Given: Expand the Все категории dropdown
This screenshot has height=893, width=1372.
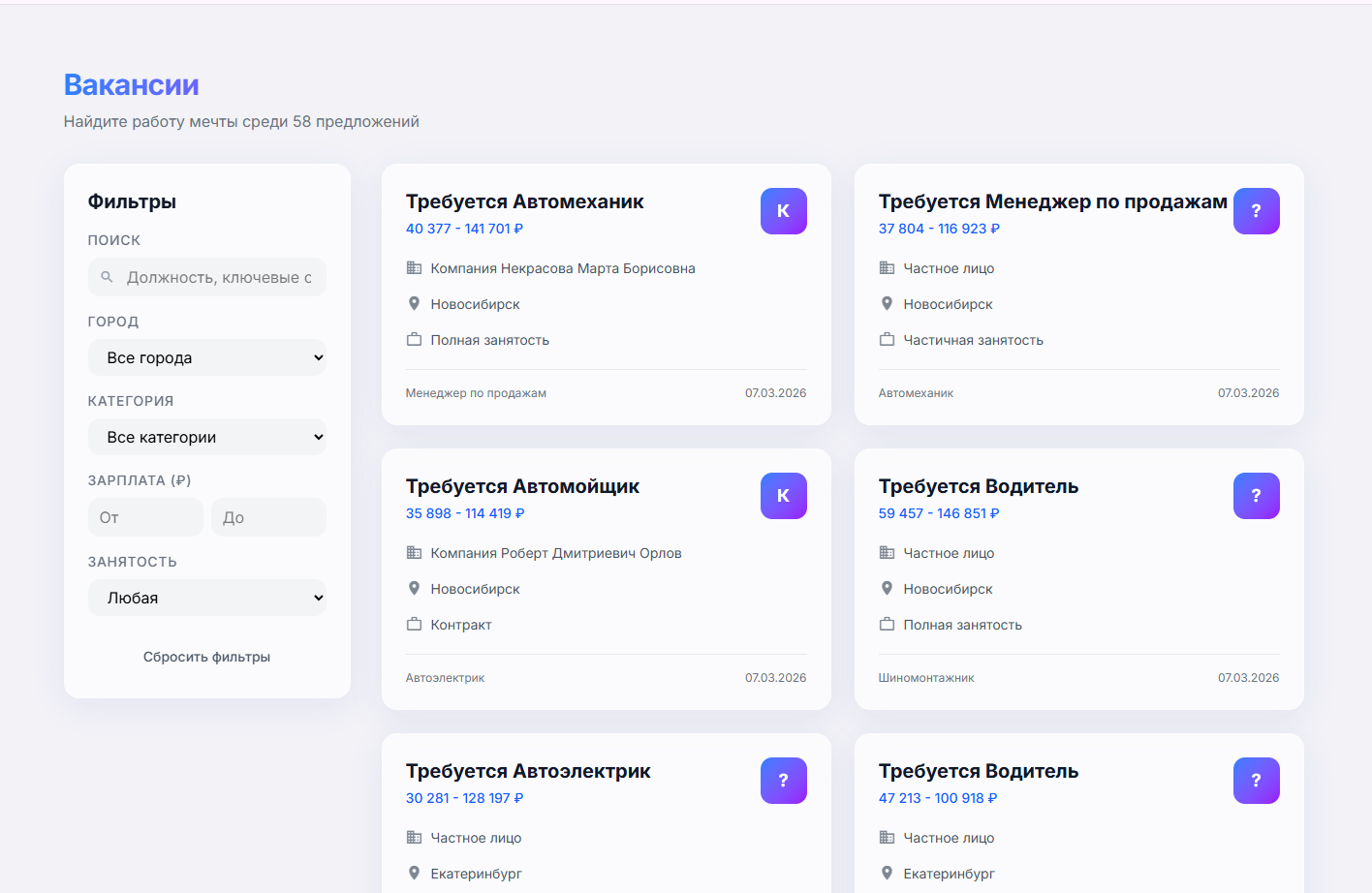Looking at the screenshot, I should (206, 437).
